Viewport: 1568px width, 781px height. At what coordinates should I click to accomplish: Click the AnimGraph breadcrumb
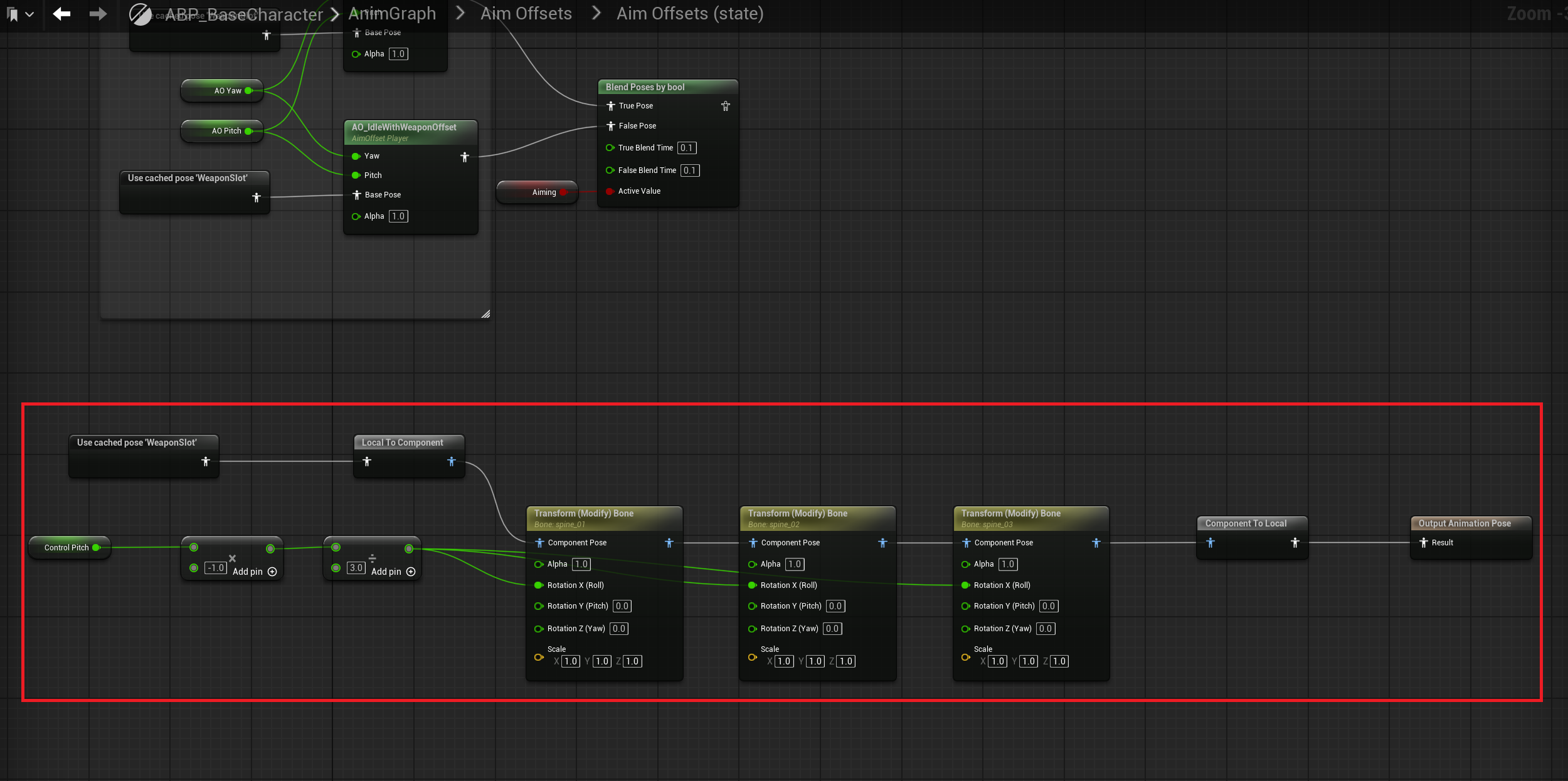[x=392, y=14]
